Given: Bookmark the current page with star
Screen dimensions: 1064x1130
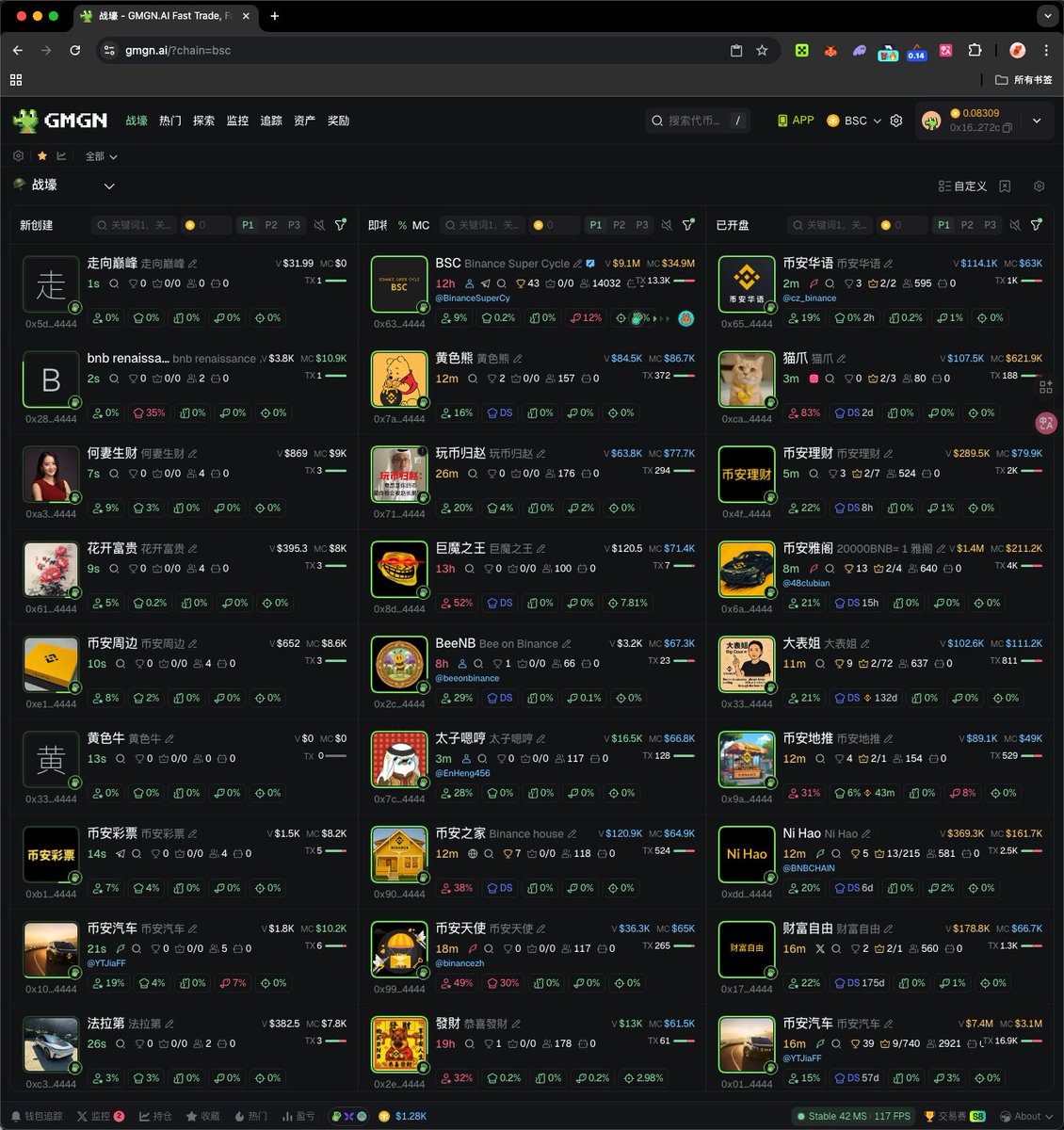Looking at the screenshot, I should 762,51.
